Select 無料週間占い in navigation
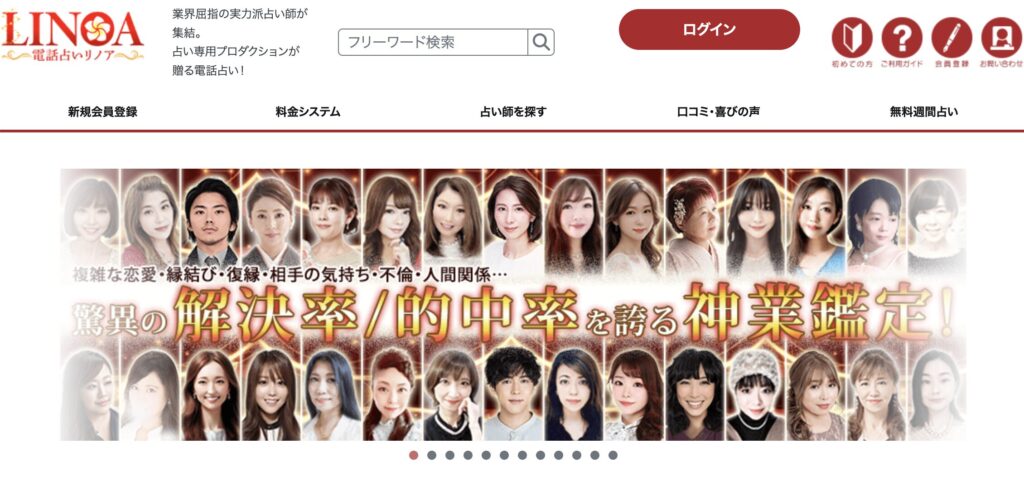Image resolution: width=1024 pixels, height=477 pixels. coord(923,112)
